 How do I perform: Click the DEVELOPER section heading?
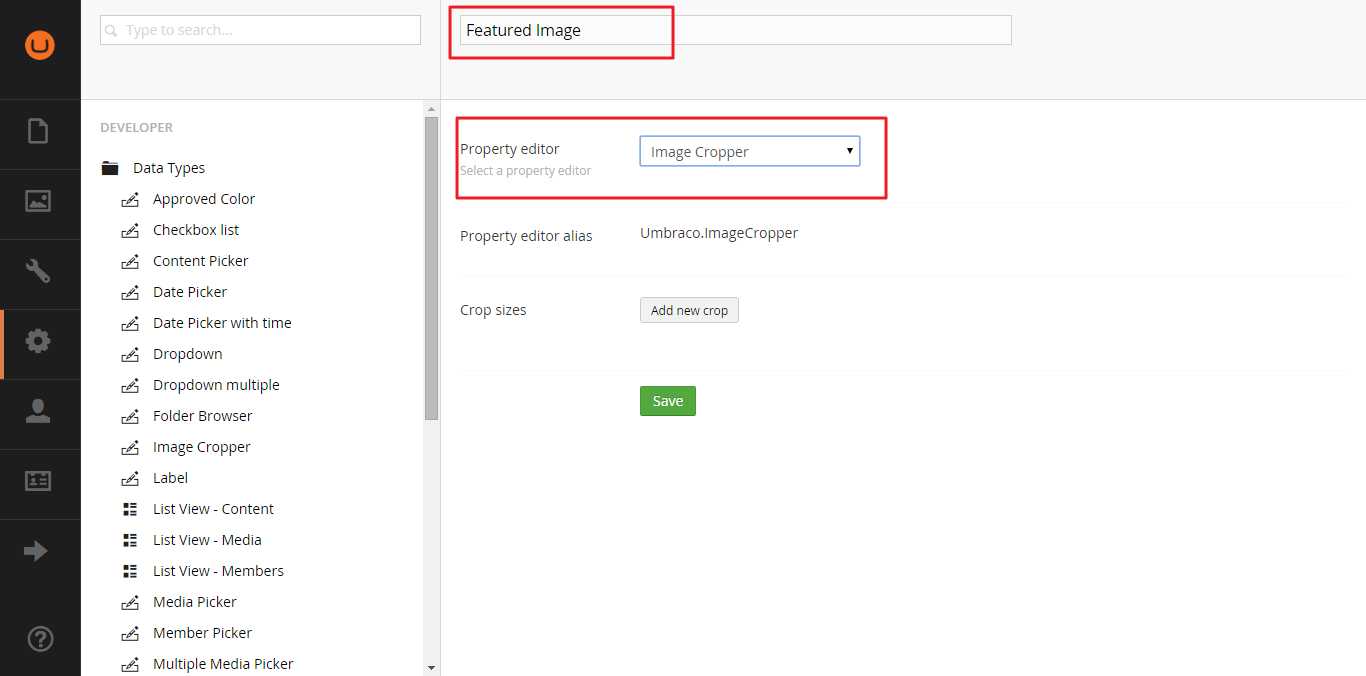tap(136, 128)
